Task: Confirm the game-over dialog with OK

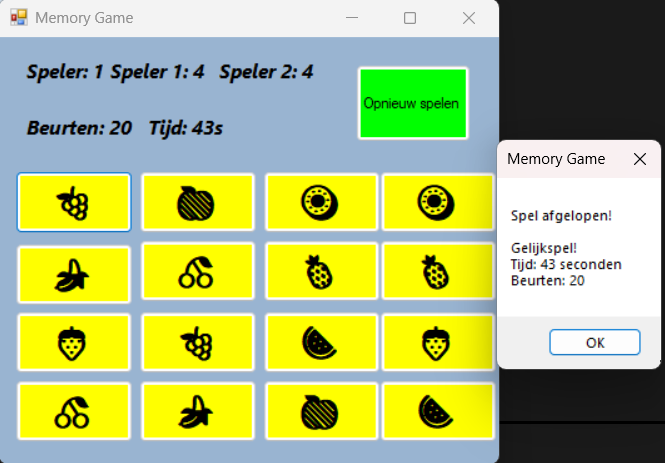Action: (x=595, y=342)
